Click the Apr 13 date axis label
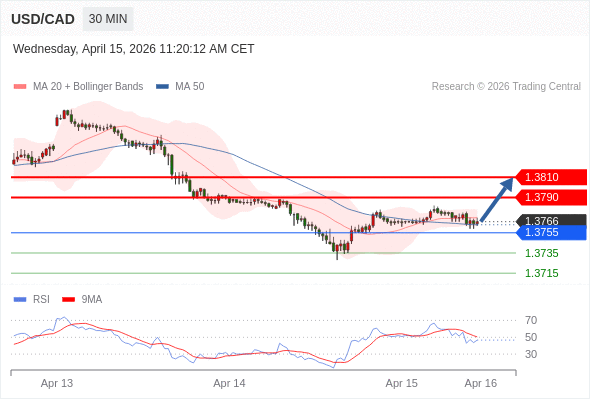590x400 pixels. point(57,383)
